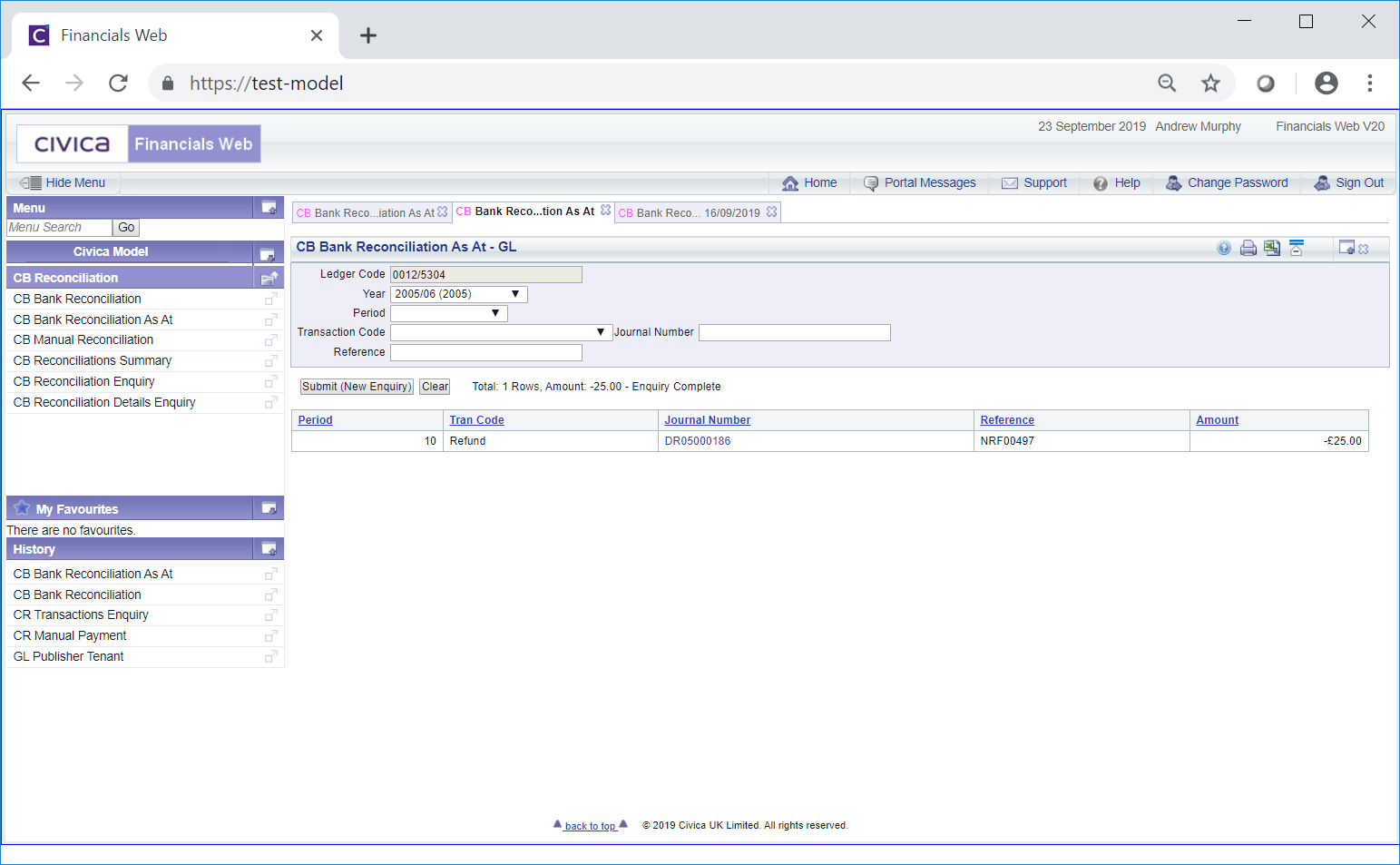The width and height of the screenshot is (1400, 865).
Task: Open CB Manual Reconciliation in new window icon
Action: [270, 340]
